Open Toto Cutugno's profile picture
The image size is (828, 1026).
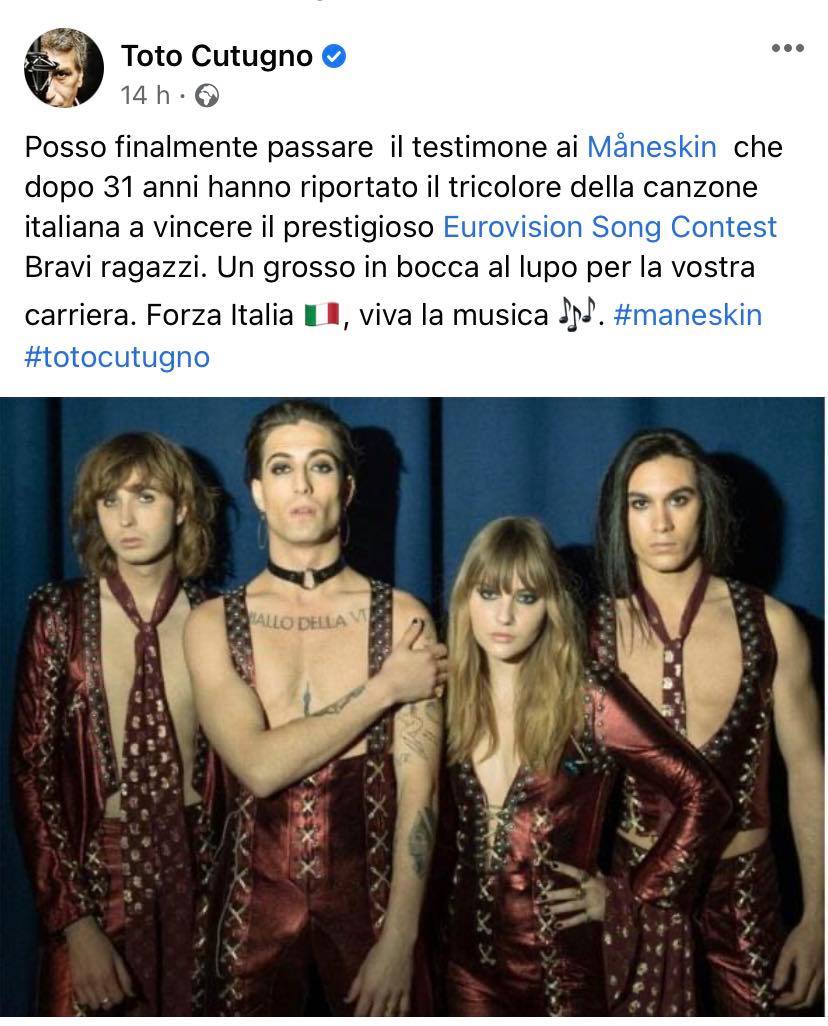point(64,67)
